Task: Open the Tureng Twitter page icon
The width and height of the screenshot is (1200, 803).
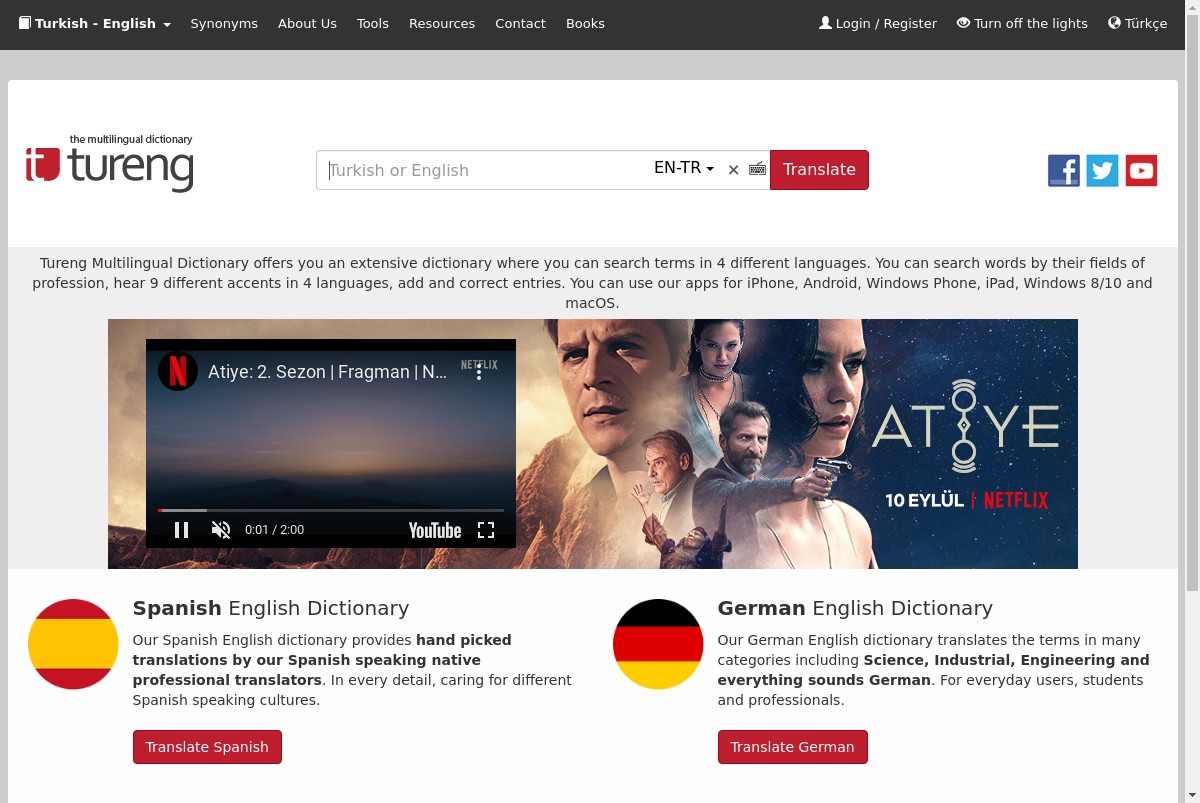Action: (1102, 171)
